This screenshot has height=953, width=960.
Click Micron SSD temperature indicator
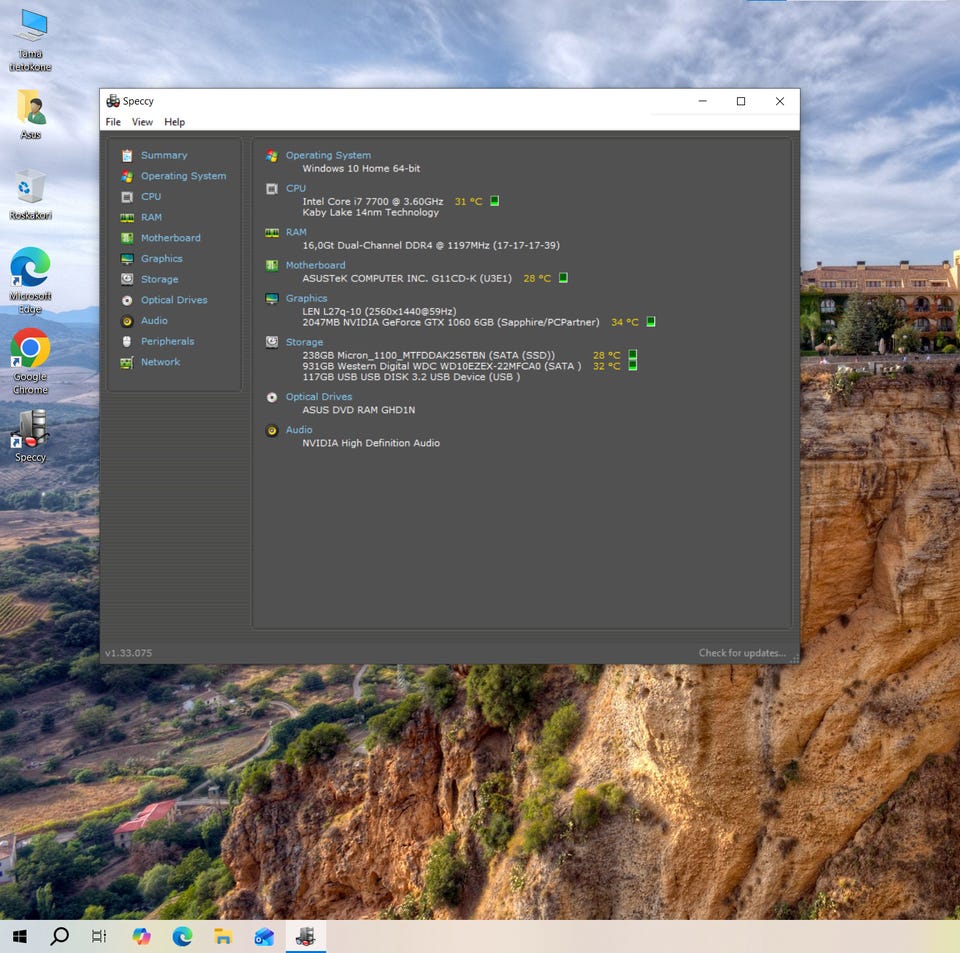tap(633, 354)
